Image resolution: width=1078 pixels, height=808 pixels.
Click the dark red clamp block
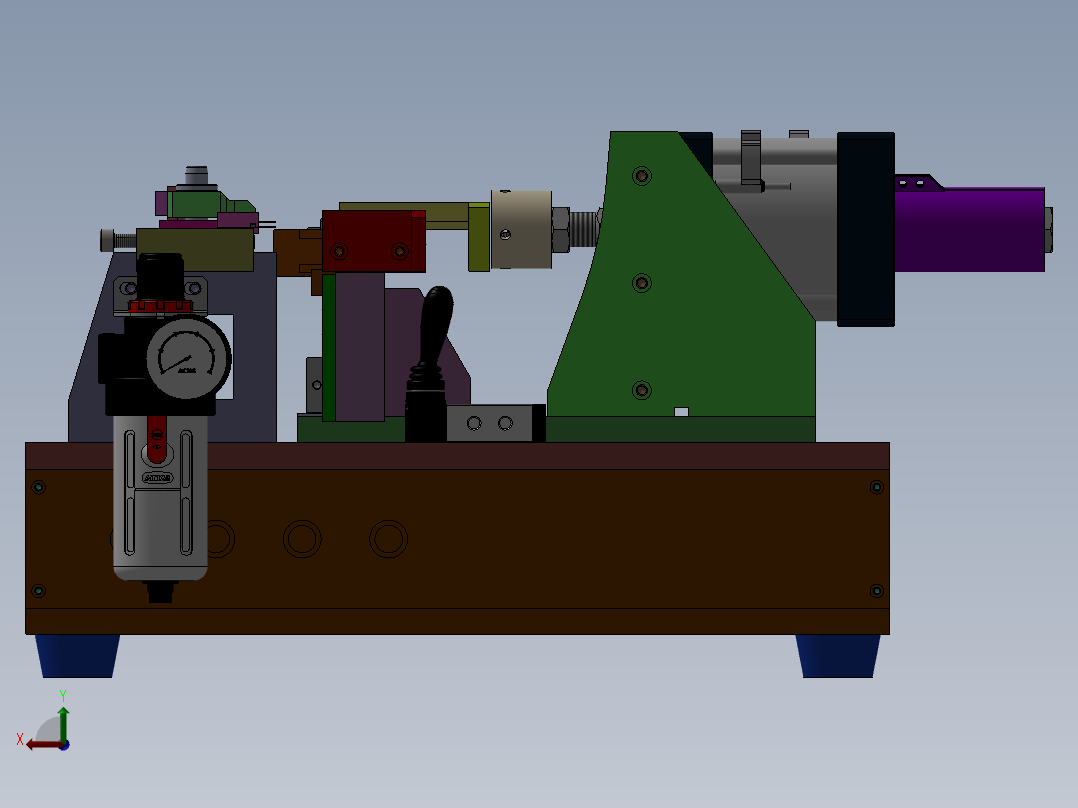click(x=373, y=241)
